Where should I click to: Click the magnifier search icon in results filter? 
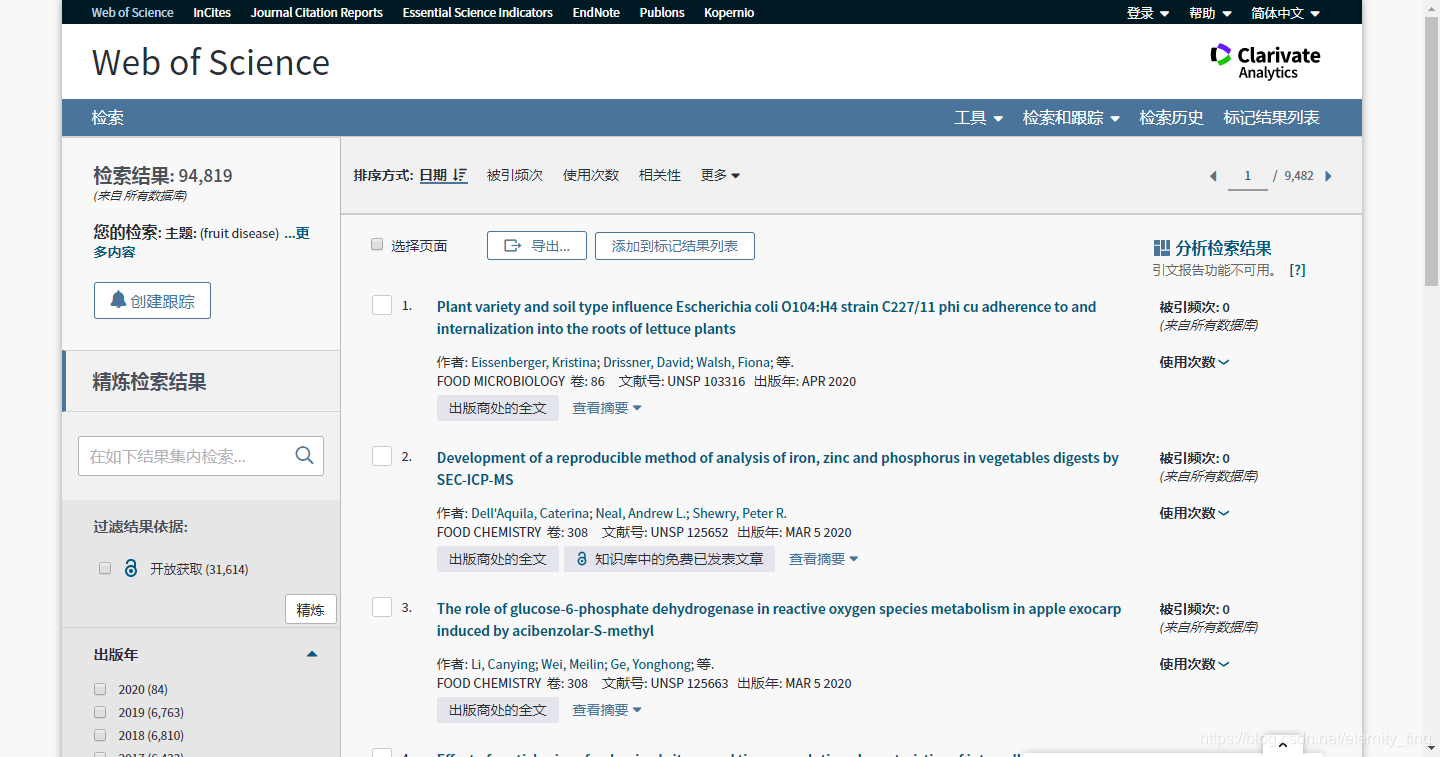(x=305, y=456)
